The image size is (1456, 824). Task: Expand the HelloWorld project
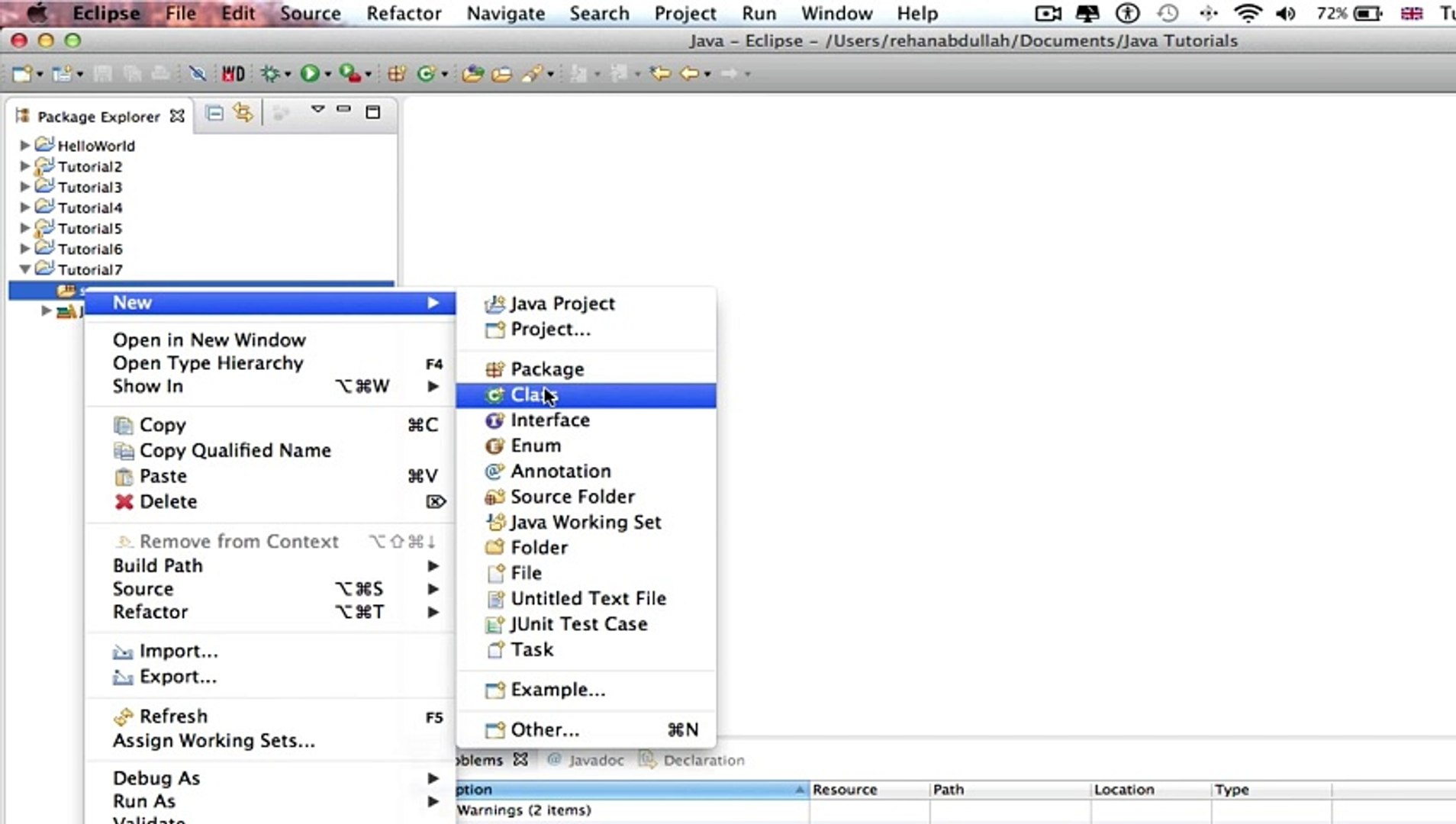click(24, 145)
